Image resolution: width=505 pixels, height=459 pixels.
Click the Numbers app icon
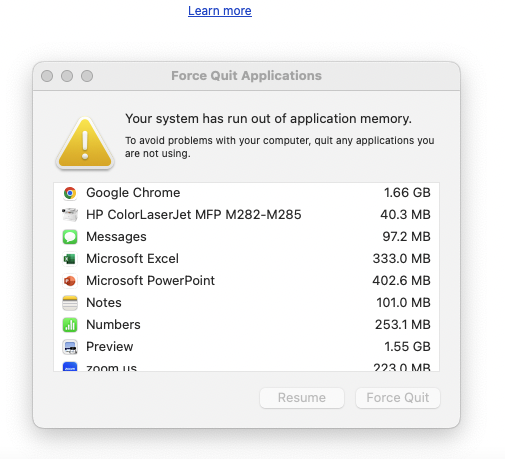(x=70, y=325)
